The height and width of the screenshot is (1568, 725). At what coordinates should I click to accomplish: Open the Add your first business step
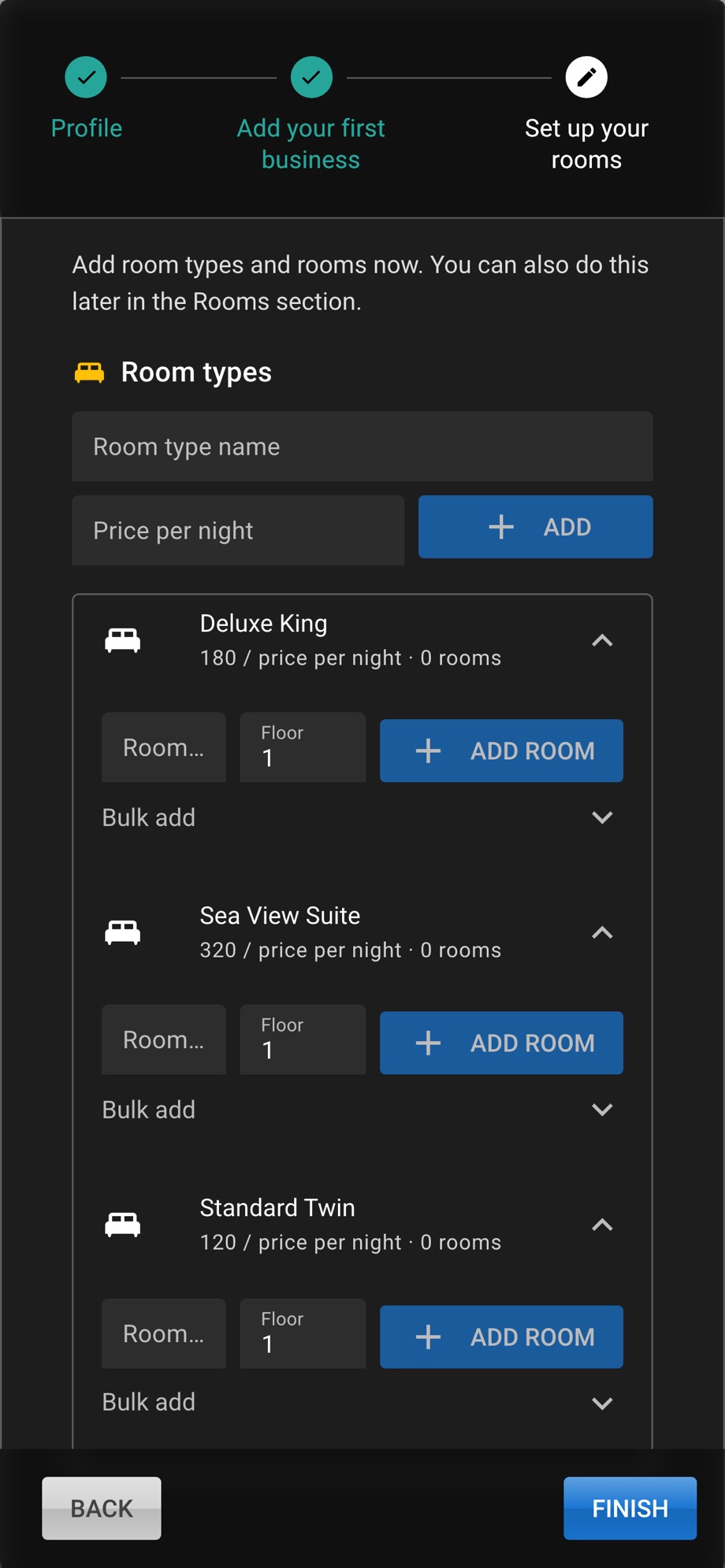coord(311,144)
